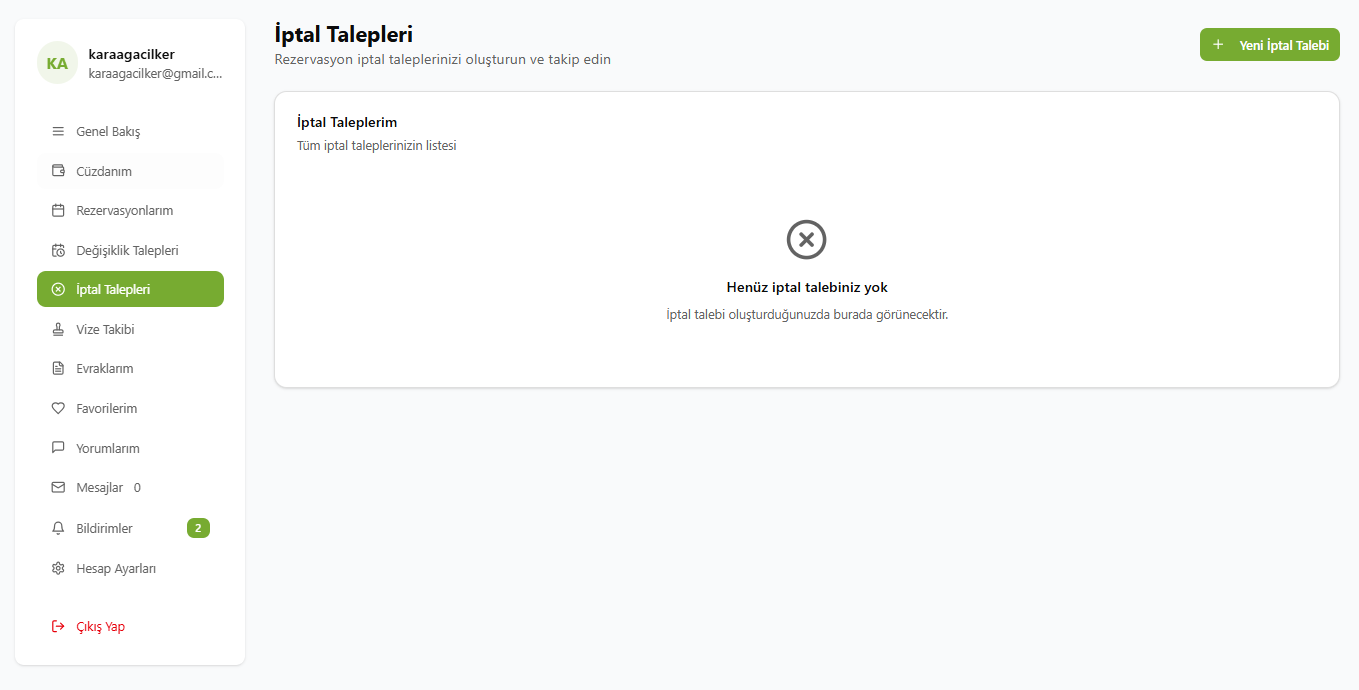Click the speech bubble icon beside Yorumlarım
Image resolution: width=1359 pixels, height=690 pixels.
point(58,448)
